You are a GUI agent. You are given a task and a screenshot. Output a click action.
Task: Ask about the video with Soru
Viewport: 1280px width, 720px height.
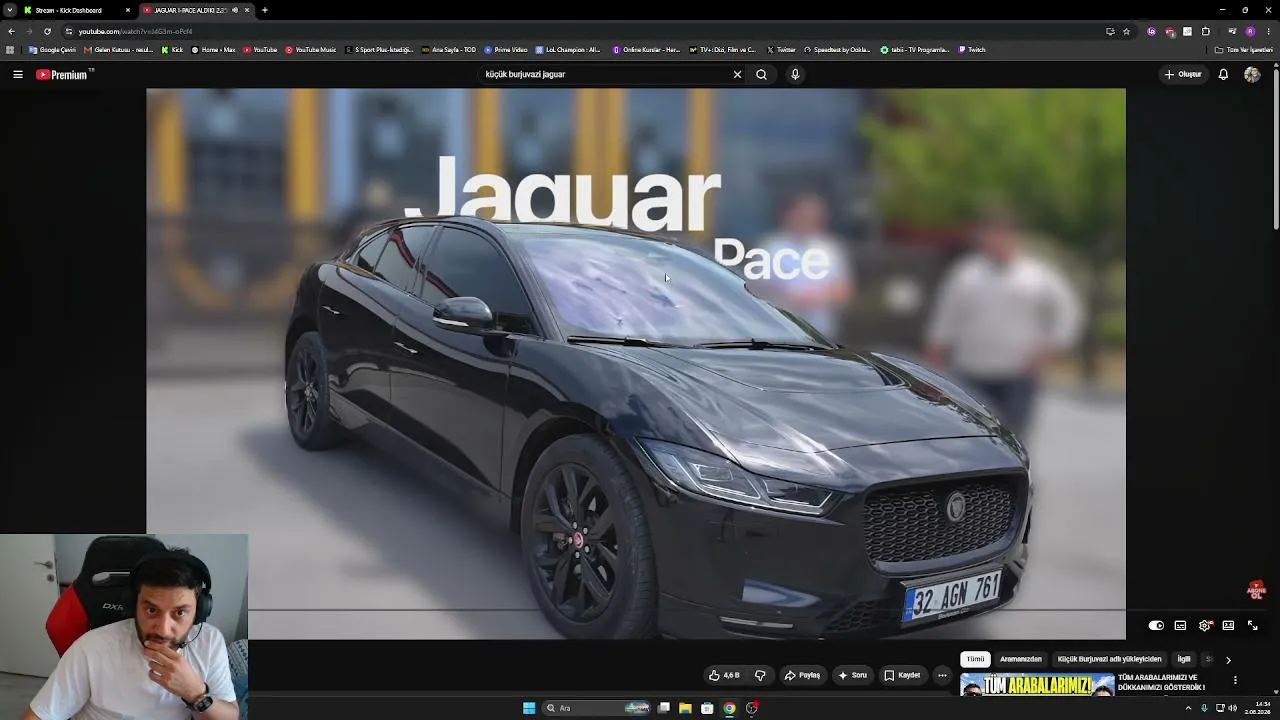pyautogui.click(x=853, y=675)
